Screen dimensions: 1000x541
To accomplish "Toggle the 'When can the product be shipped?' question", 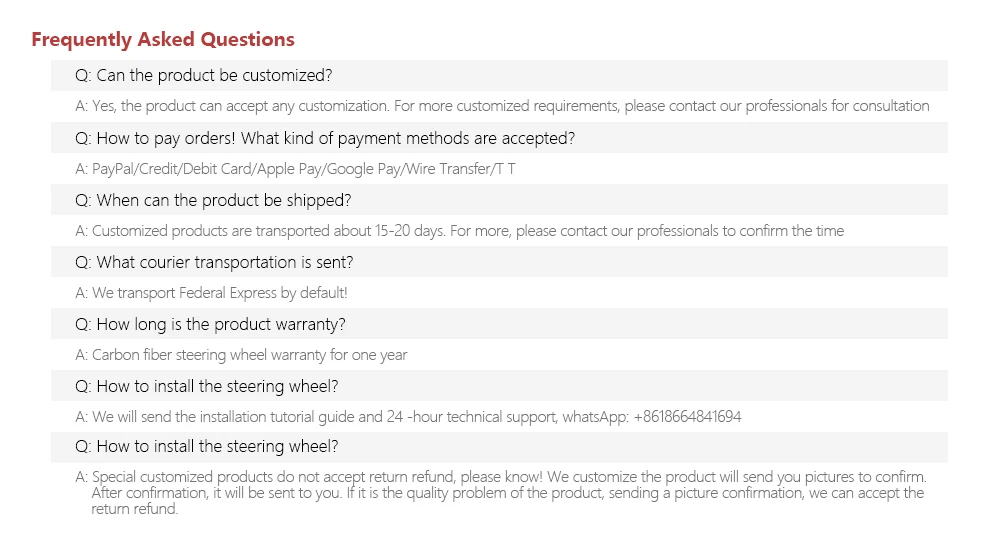I will click(x=213, y=200).
